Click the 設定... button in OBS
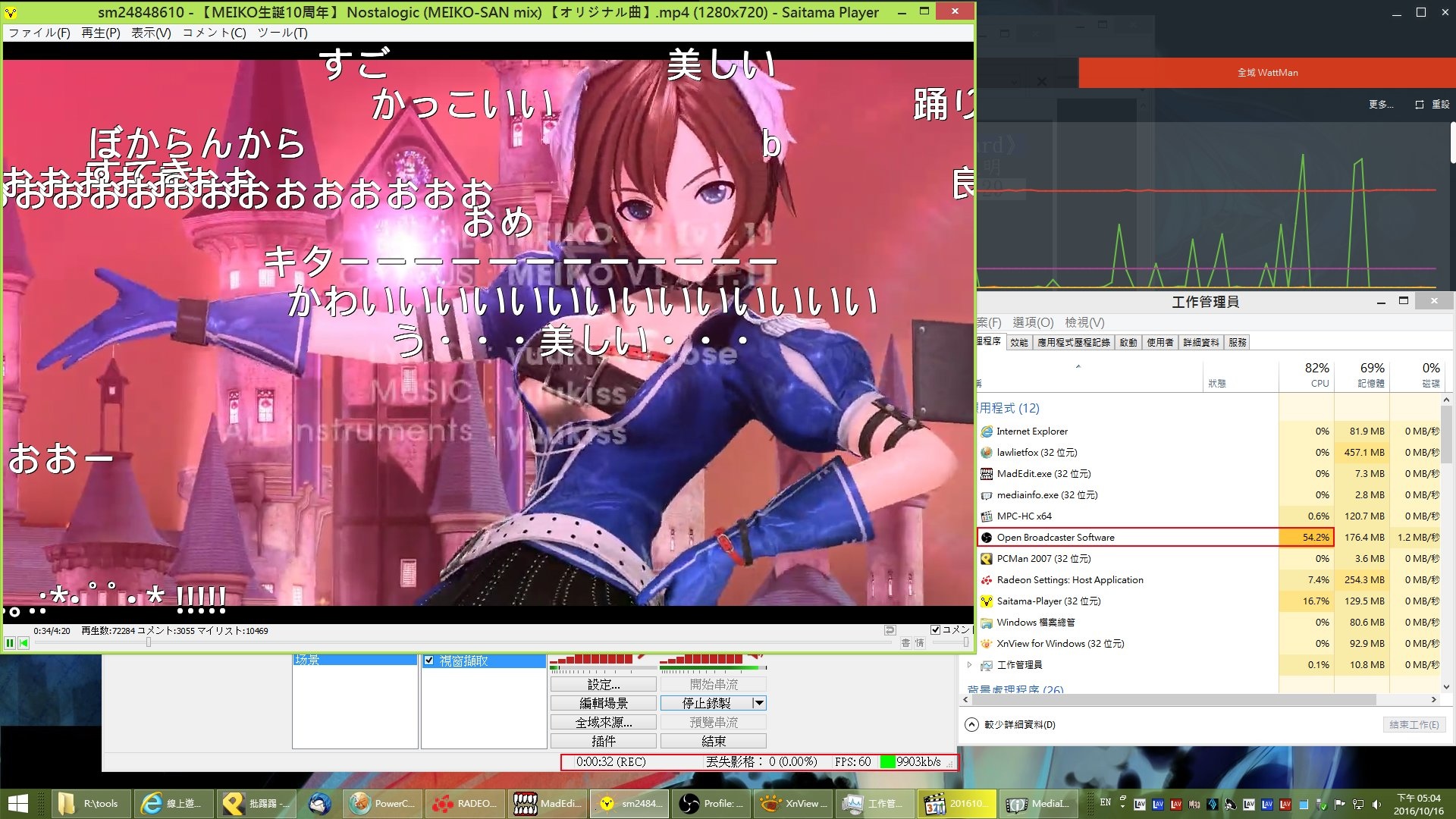This screenshot has width=1456, height=819. (x=604, y=685)
